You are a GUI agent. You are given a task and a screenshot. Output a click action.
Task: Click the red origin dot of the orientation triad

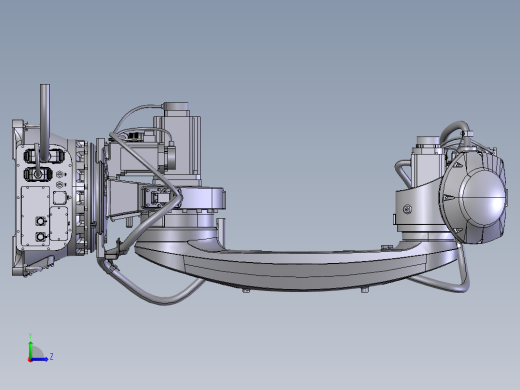(30, 360)
